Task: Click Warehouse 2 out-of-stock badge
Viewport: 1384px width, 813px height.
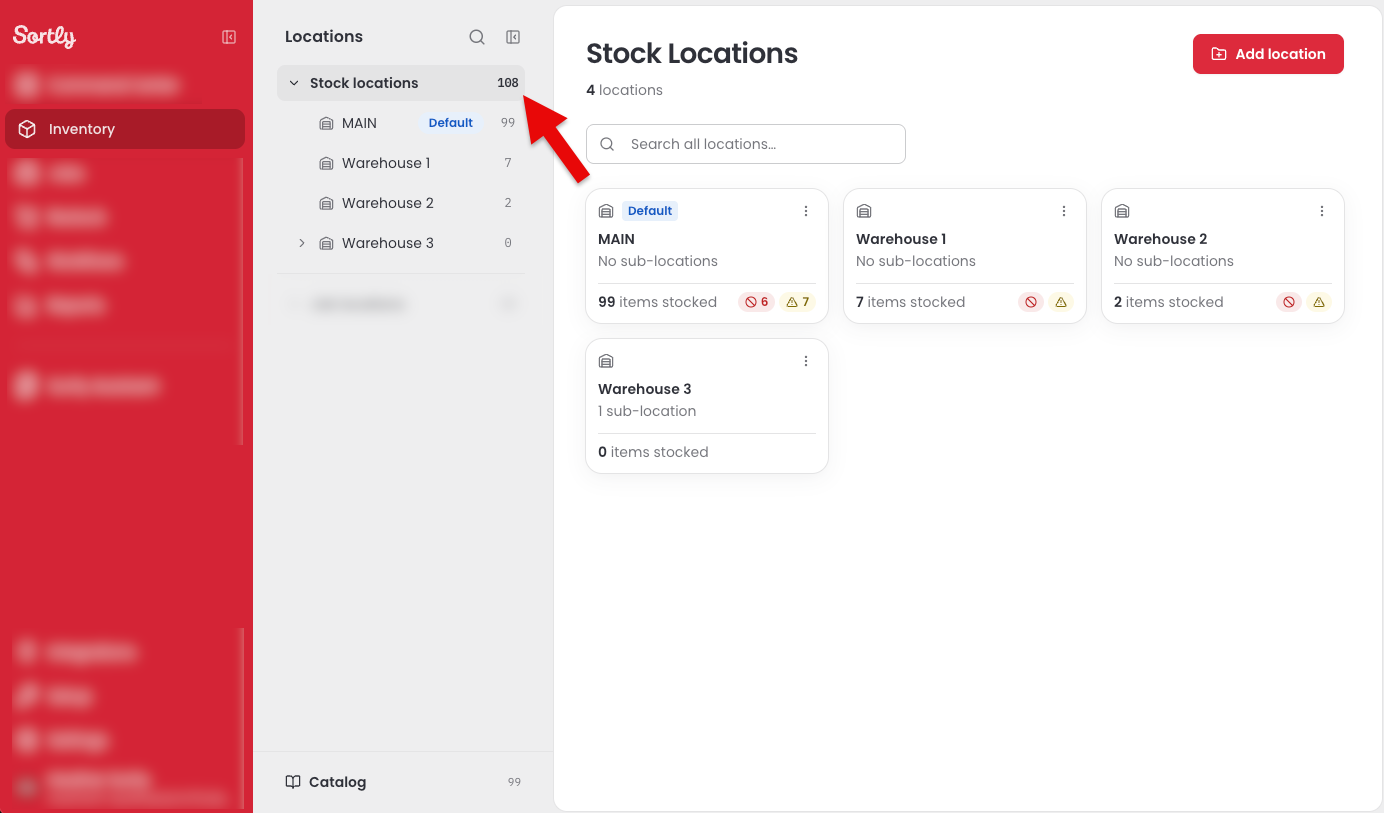Action: [1289, 302]
